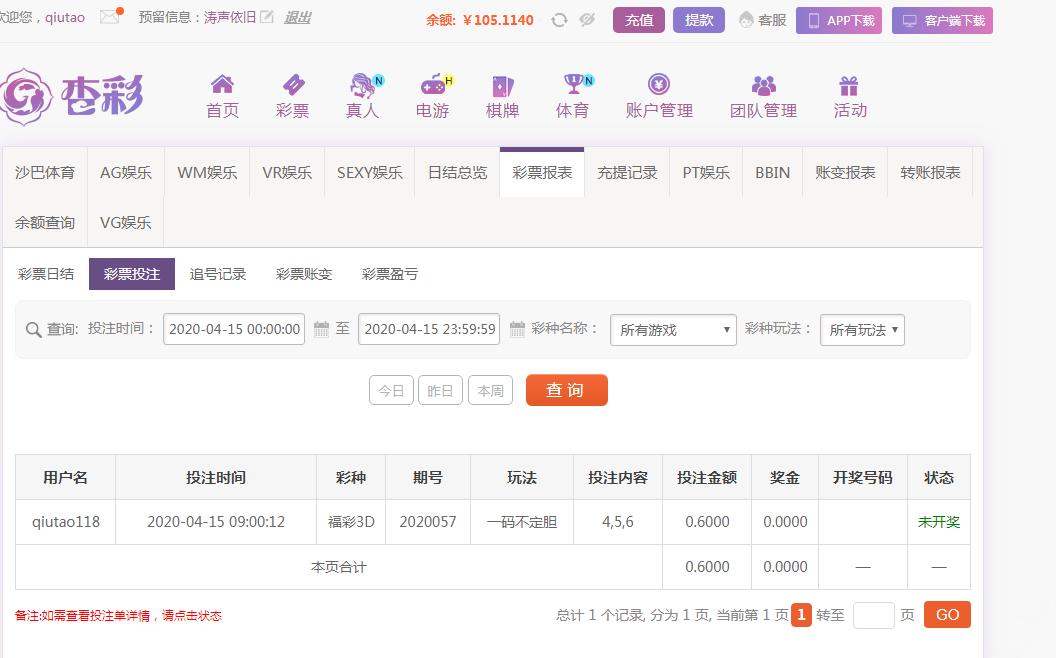
Task: Click the 退出 logout link
Action: tap(297, 17)
